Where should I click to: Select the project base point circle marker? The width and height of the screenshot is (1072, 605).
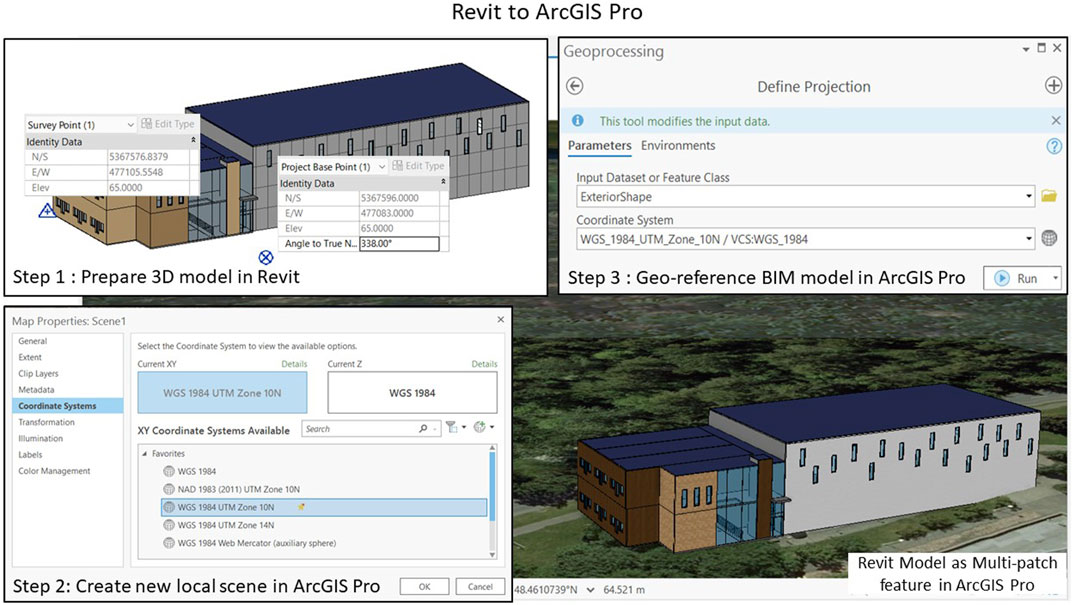click(x=266, y=257)
